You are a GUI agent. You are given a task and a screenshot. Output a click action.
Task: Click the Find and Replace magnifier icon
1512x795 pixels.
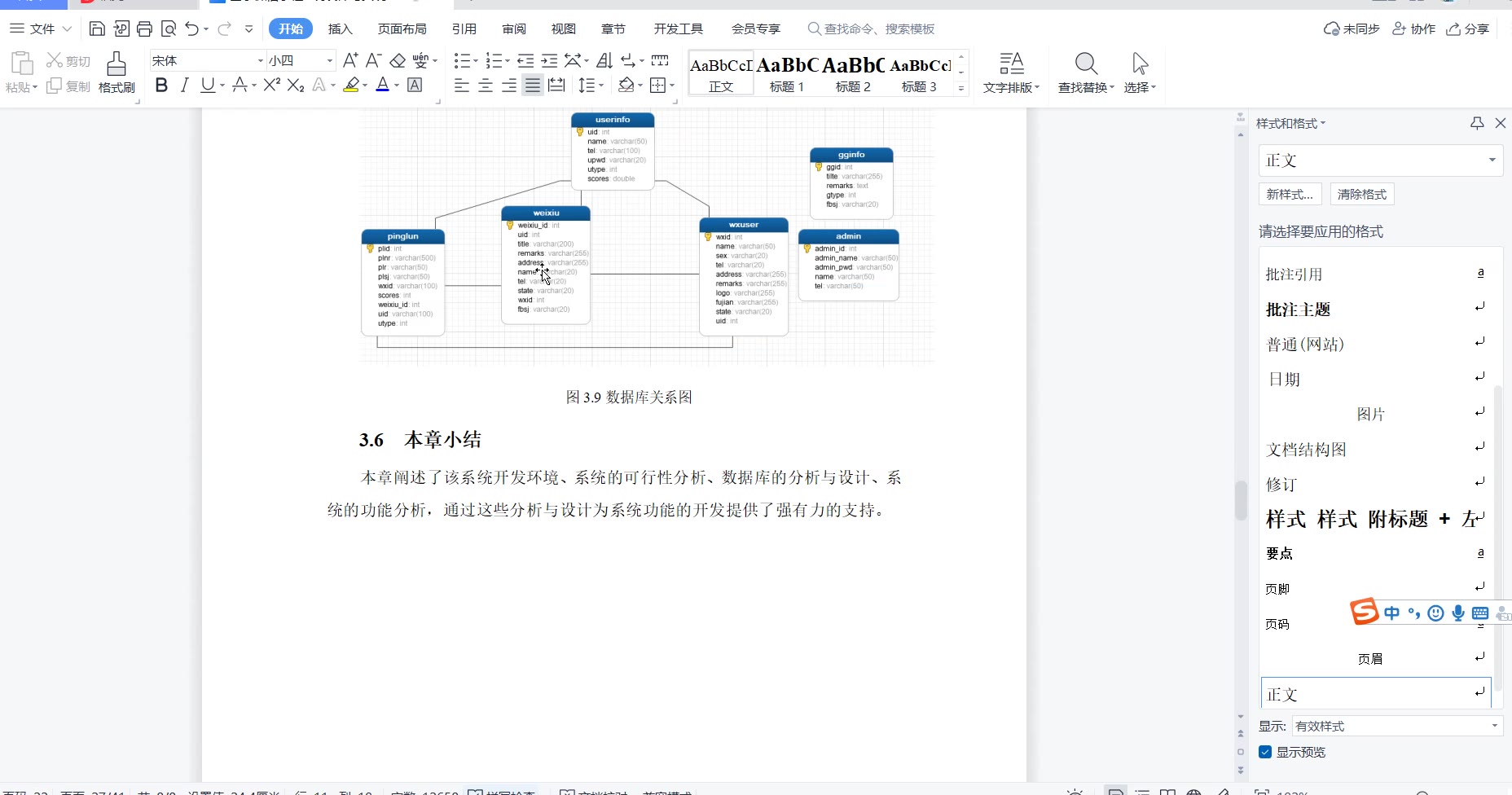1086,64
